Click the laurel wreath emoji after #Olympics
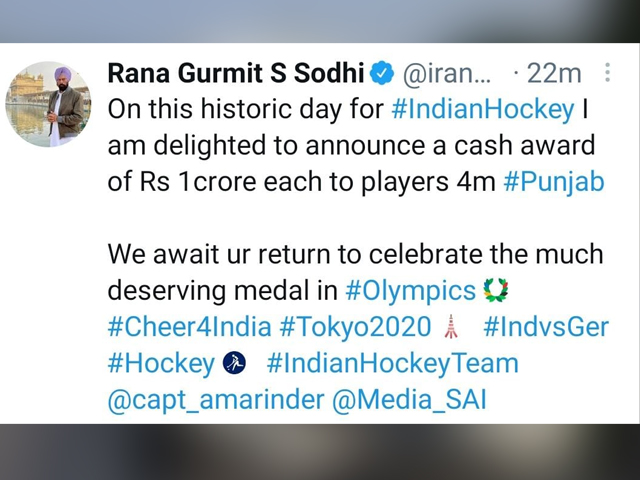This screenshot has width=640, height=480. [x=496, y=291]
